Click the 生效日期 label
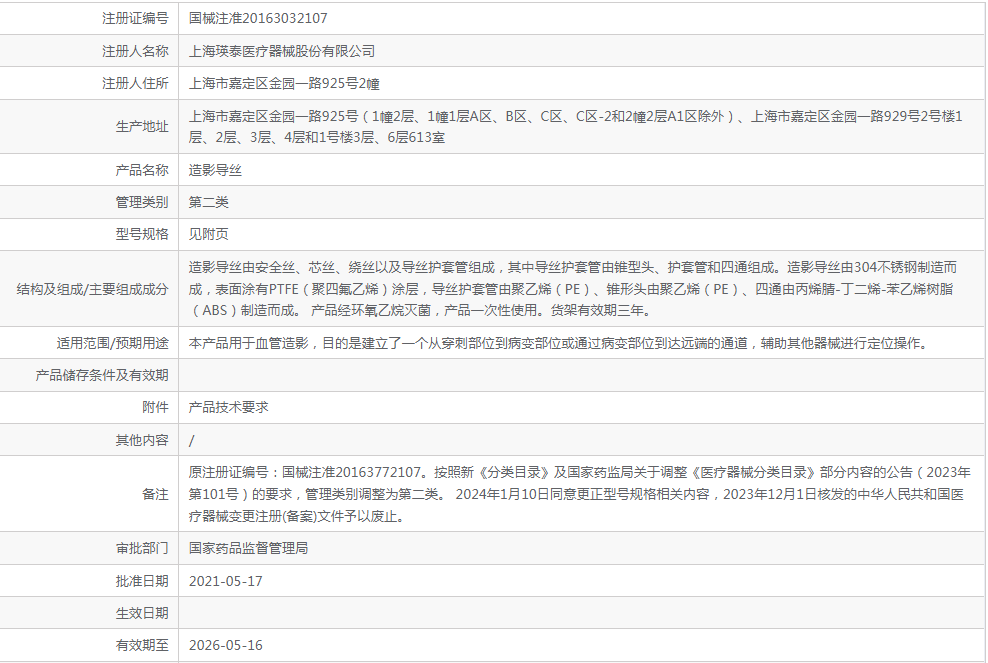This screenshot has height=663, width=988. click(142, 613)
